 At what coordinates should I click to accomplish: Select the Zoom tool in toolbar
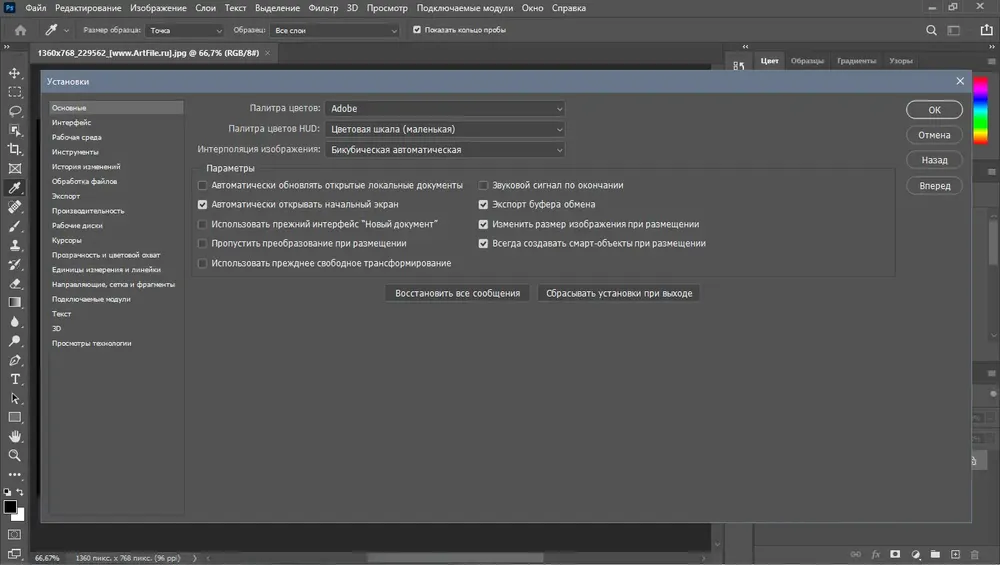click(15, 456)
